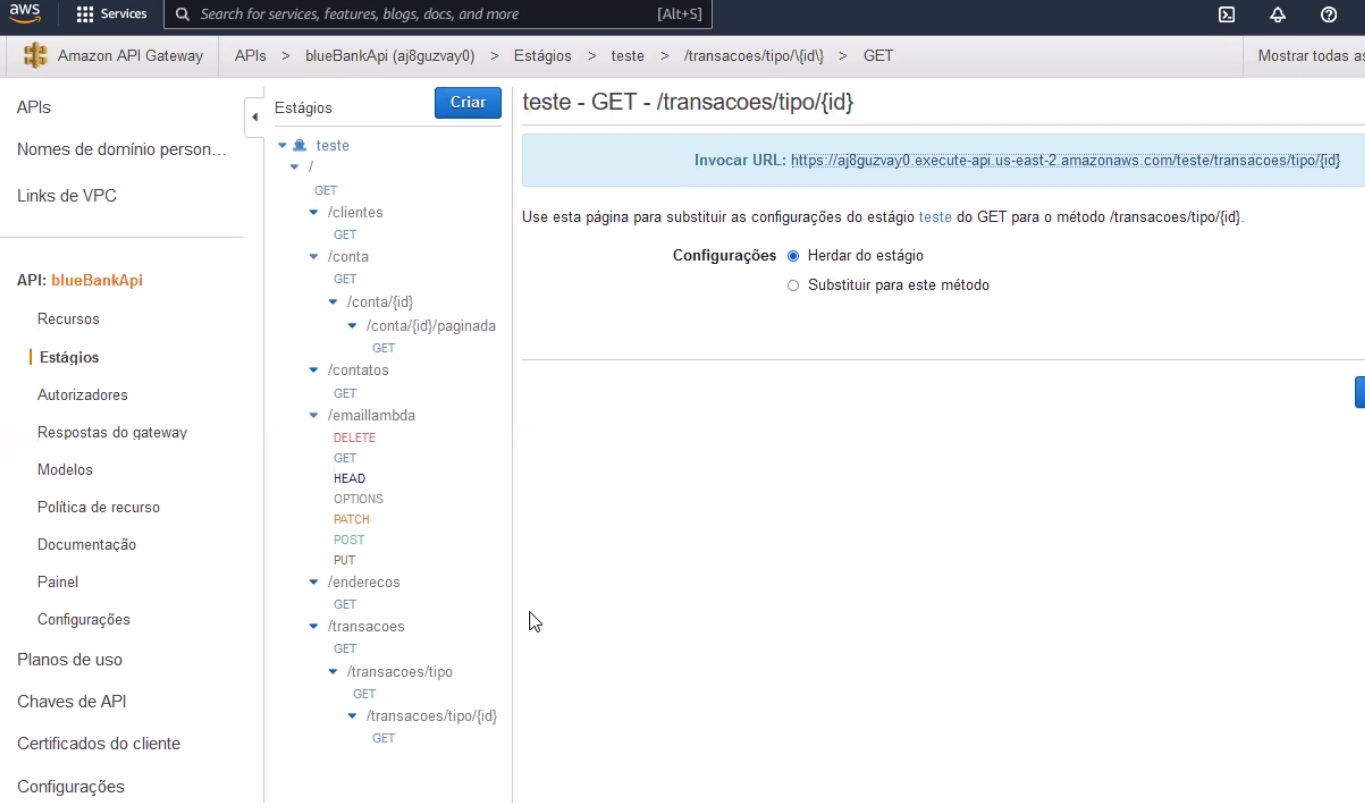Open Painel section
This screenshot has height=808, width=1365.
coord(57,582)
